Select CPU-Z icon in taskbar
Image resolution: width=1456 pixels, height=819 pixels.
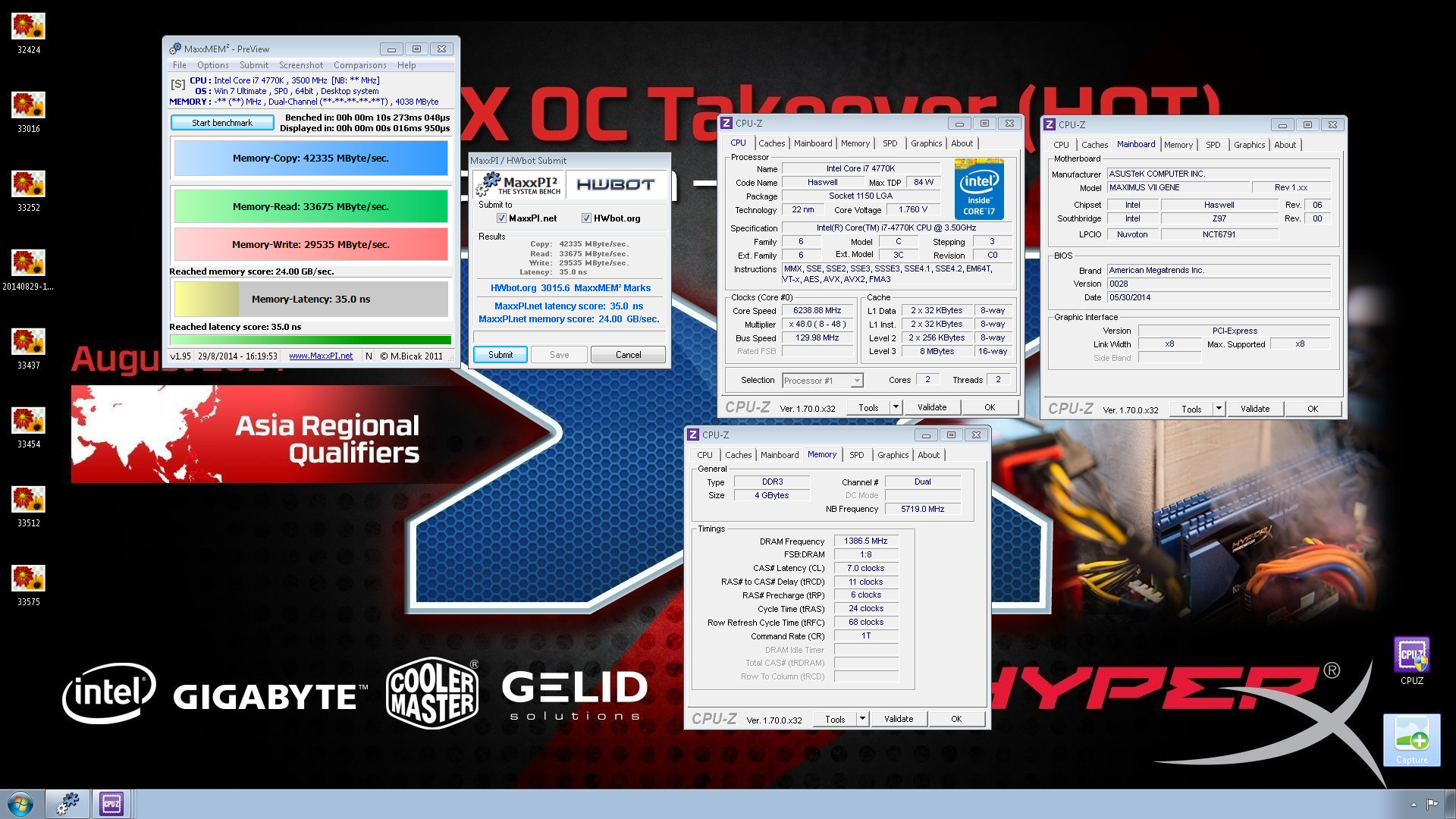pos(111,804)
